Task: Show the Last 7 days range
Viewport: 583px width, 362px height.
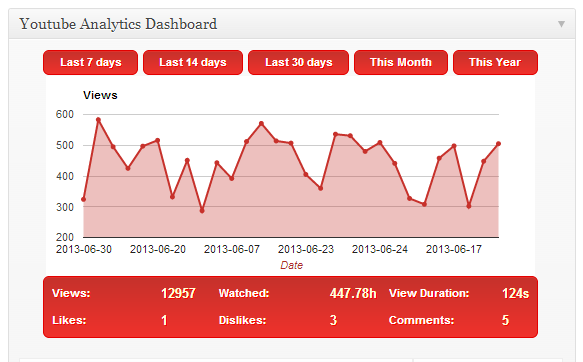Action: pos(91,62)
